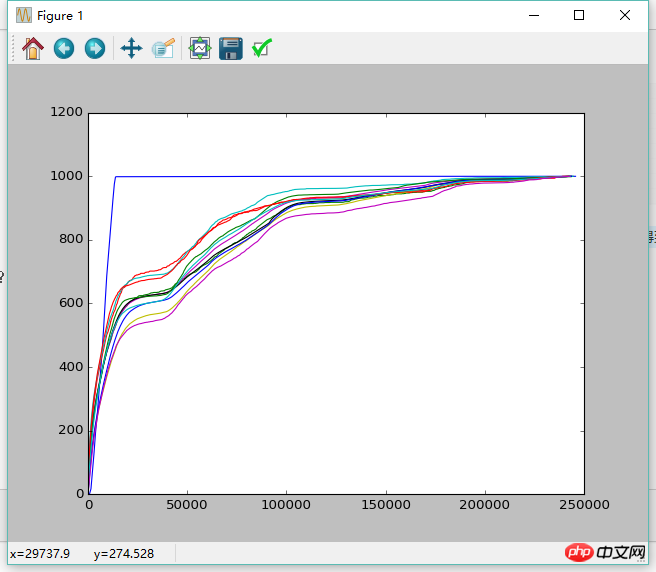
Task: Open edit parameters via green checkmark
Action: pyautogui.click(x=262, y=48)
